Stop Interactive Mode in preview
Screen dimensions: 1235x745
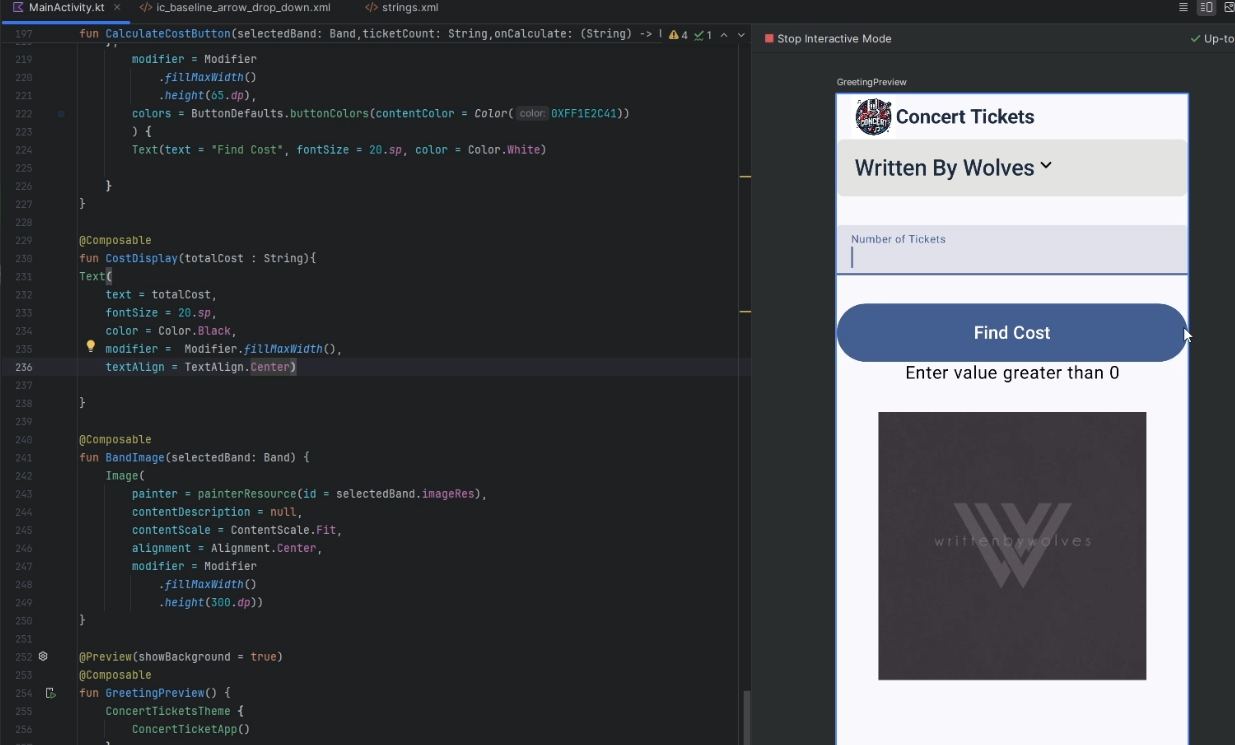[x=828, y=39]
